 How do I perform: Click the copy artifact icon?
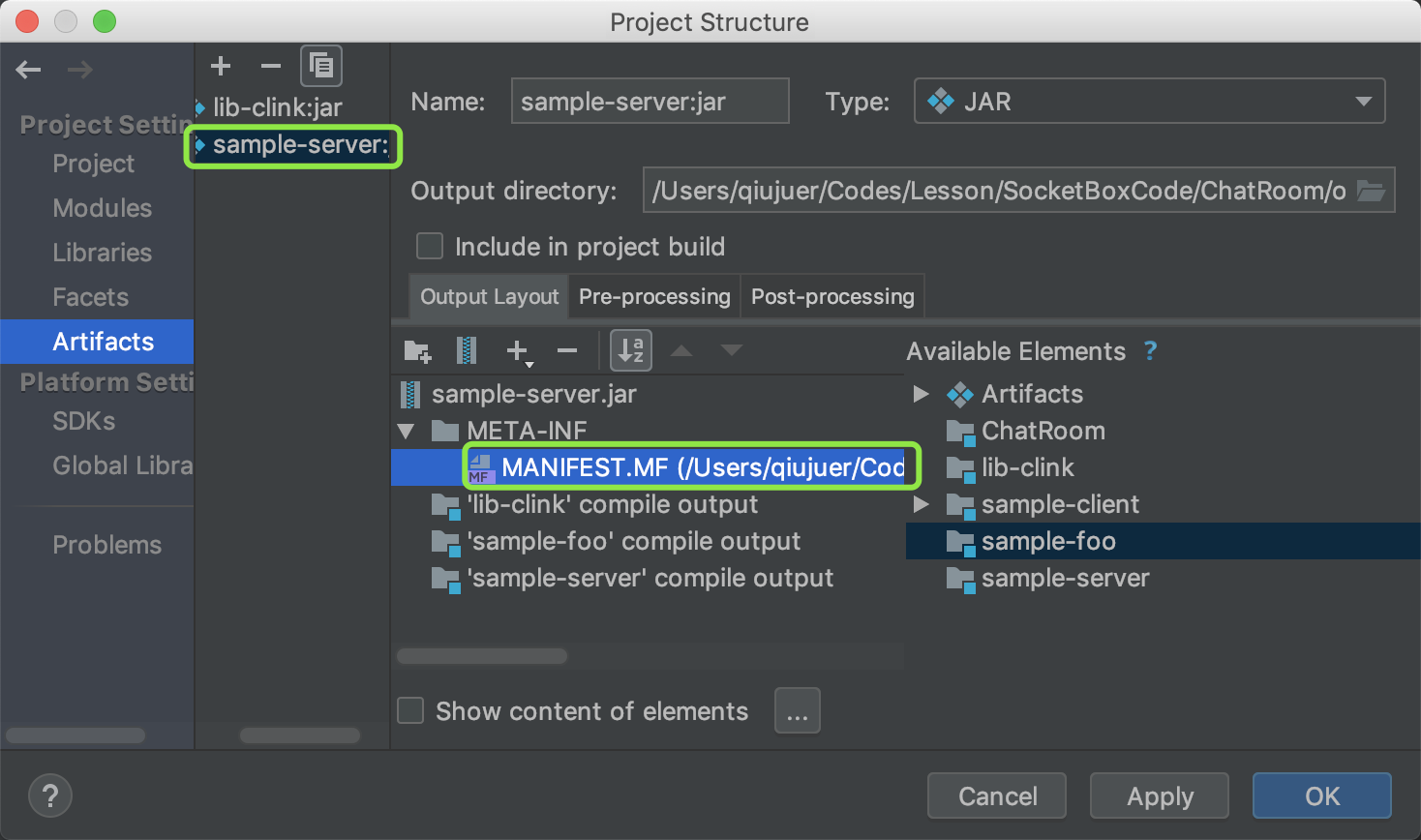tap(321, 66)
